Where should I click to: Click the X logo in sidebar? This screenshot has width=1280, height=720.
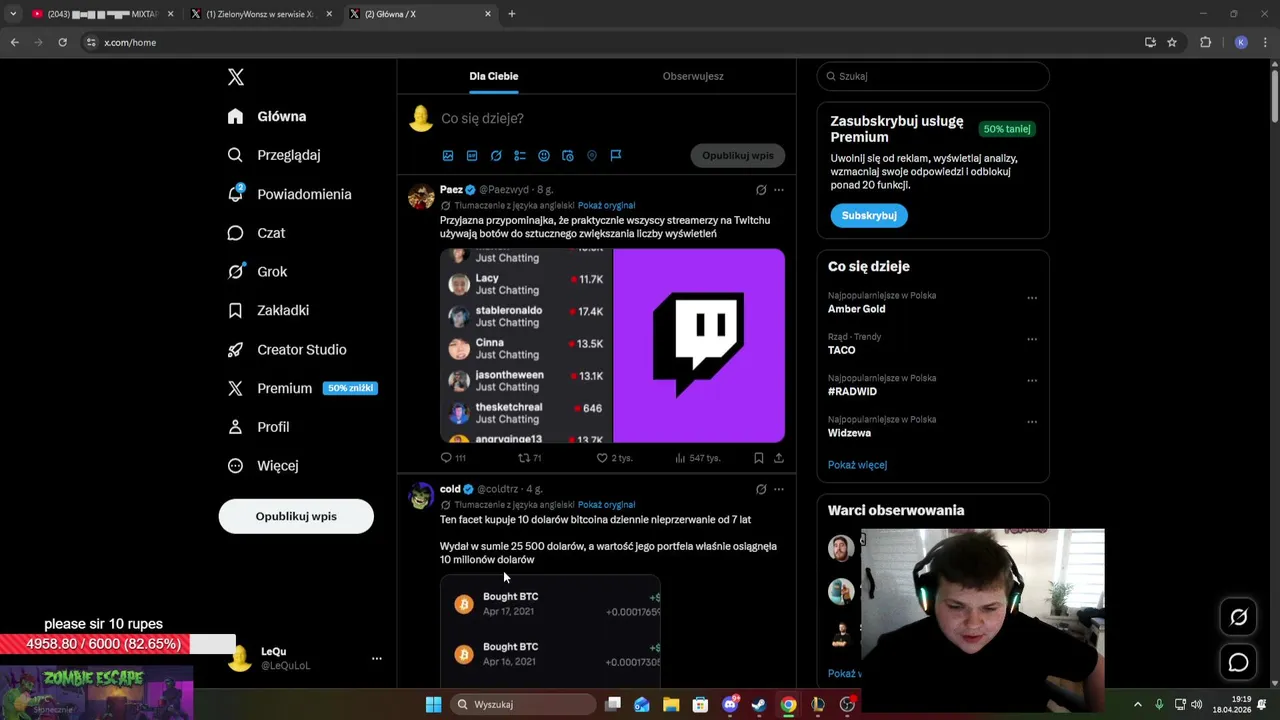(x=236, y=77)
